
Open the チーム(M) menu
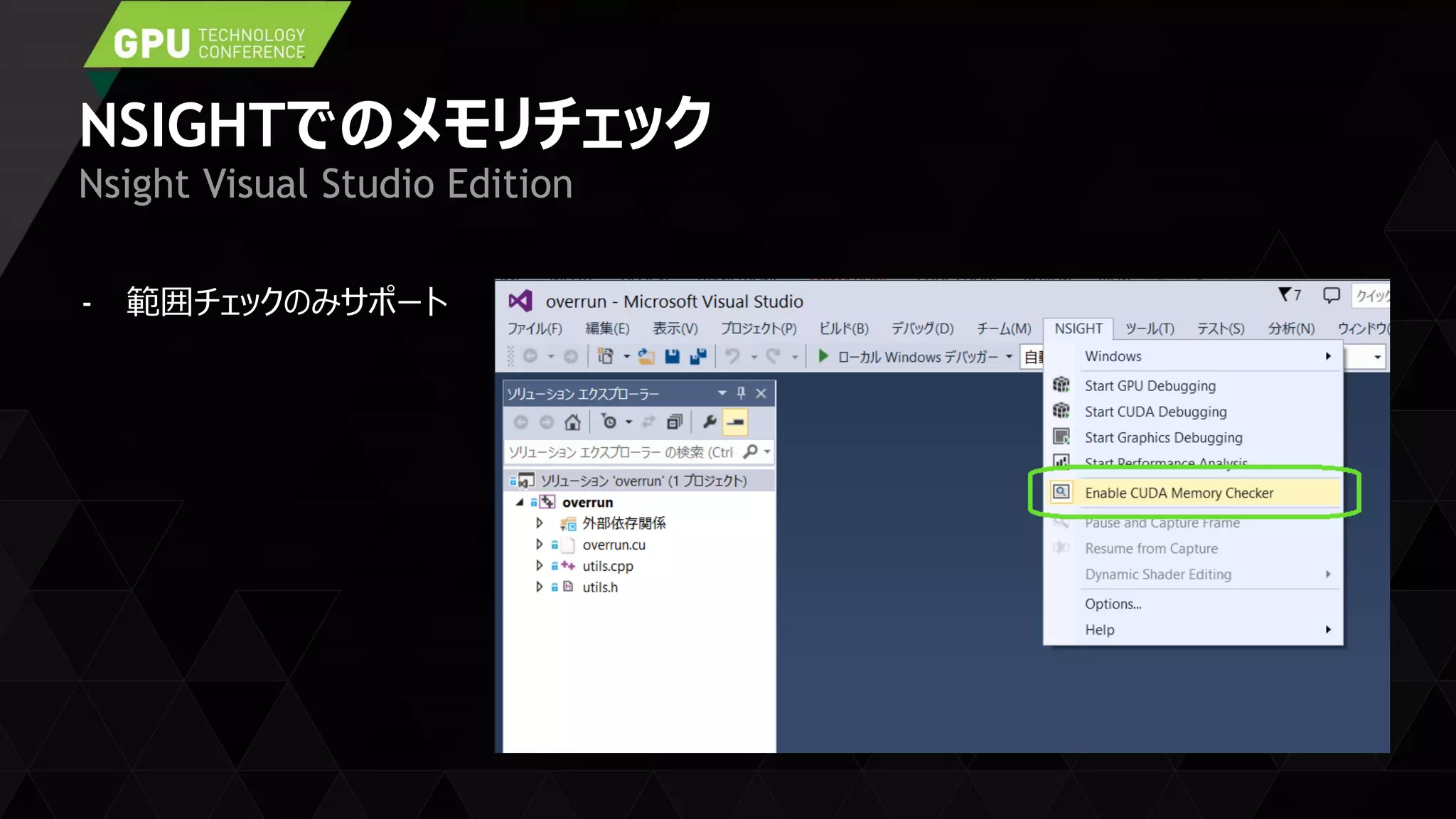(1003, 328)
